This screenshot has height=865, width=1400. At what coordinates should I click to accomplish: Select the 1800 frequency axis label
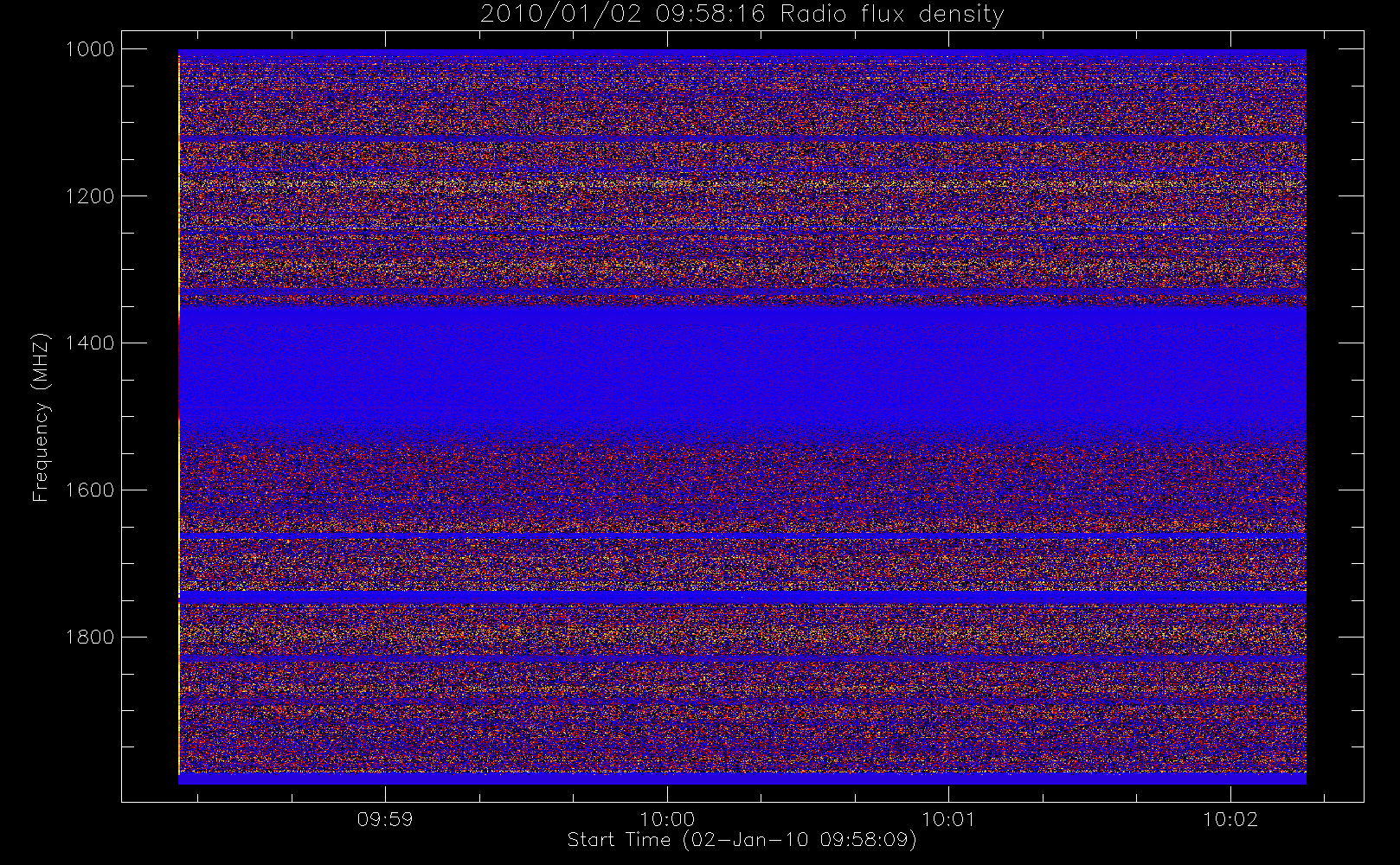coord(90,638)
